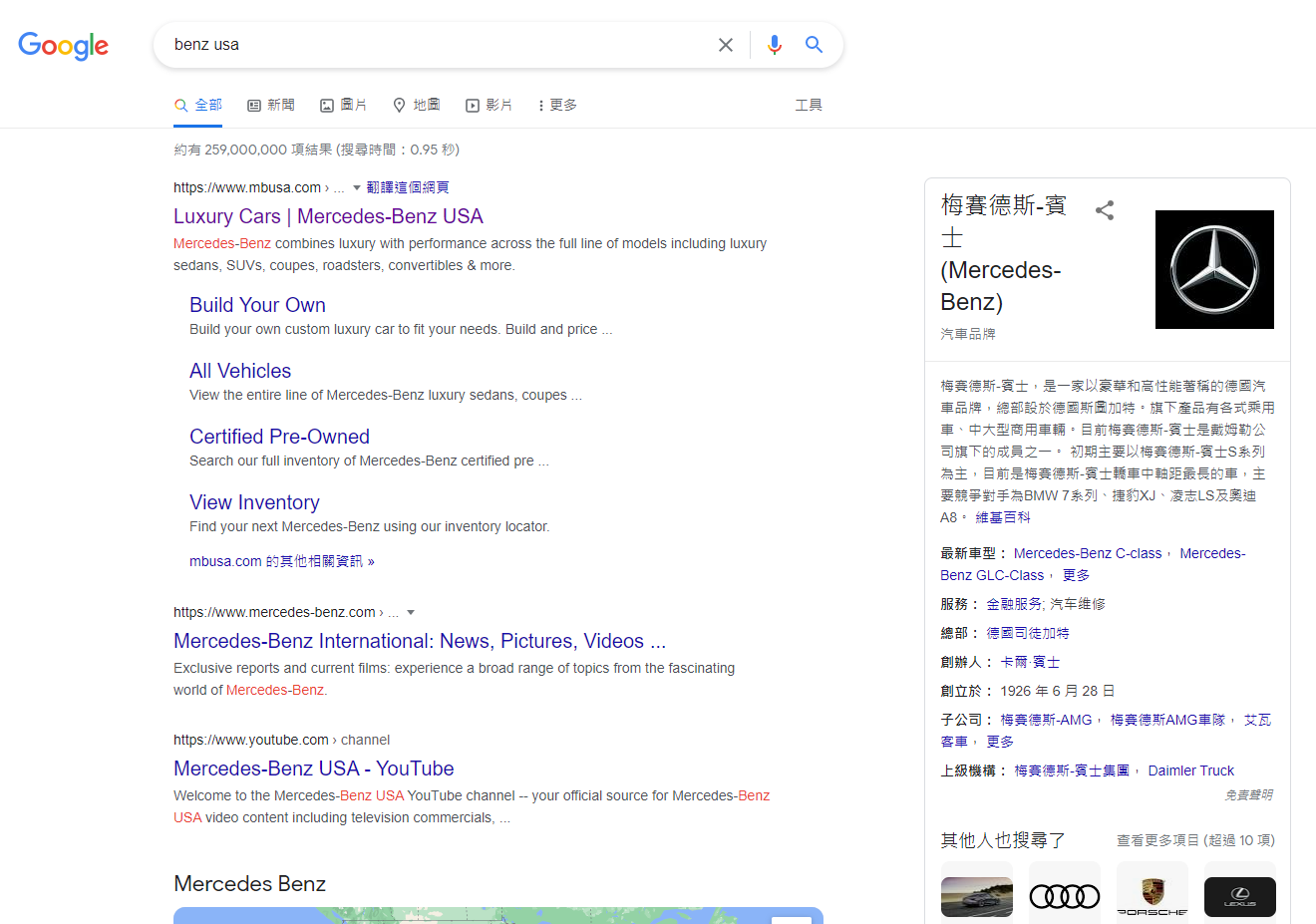Click 翻譯這個網頁 translate link

pyautogui.click(x=408, y=187)
